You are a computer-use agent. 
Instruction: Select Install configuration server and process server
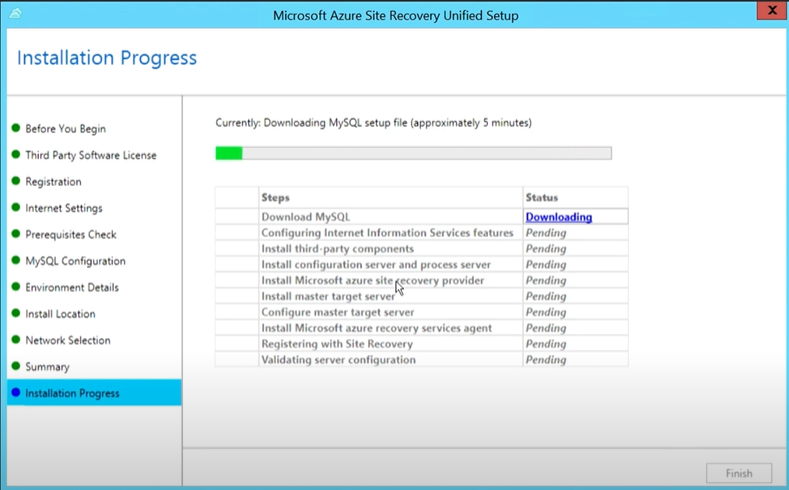(422, 264)
